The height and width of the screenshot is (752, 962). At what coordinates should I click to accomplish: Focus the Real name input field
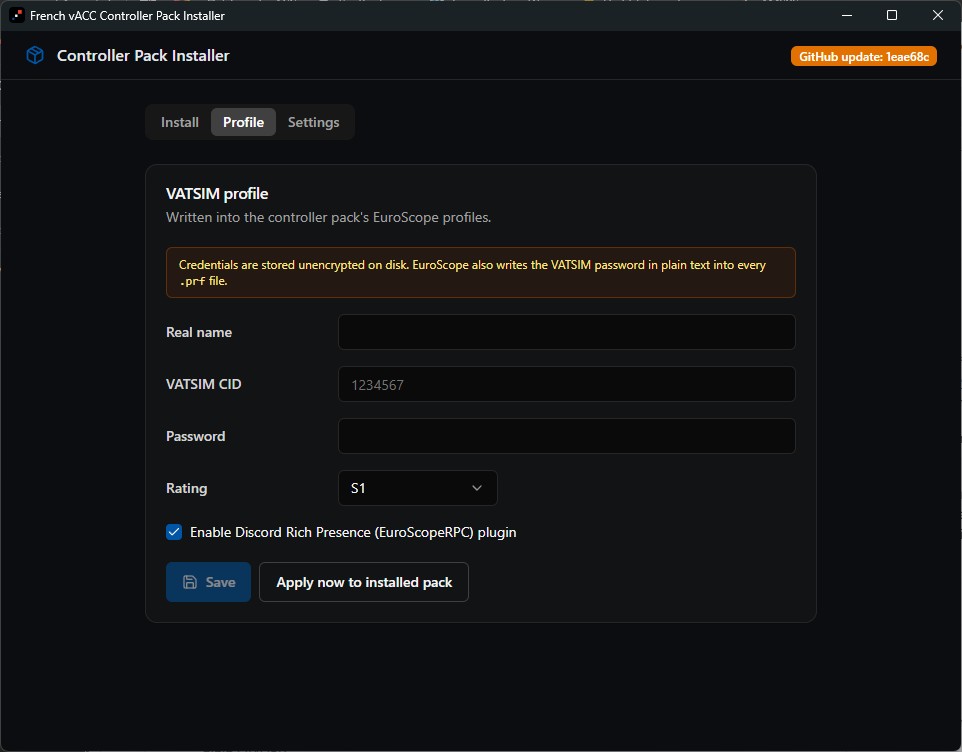[x=566, y=332]
